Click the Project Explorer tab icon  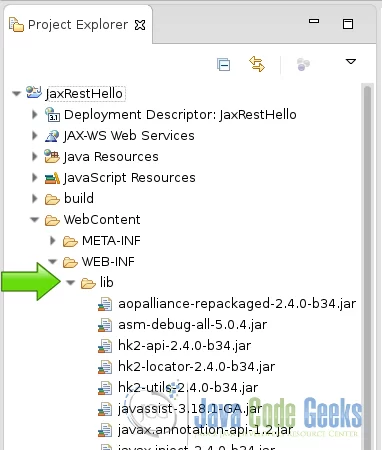pyautogui.click(x=16, y=25)
